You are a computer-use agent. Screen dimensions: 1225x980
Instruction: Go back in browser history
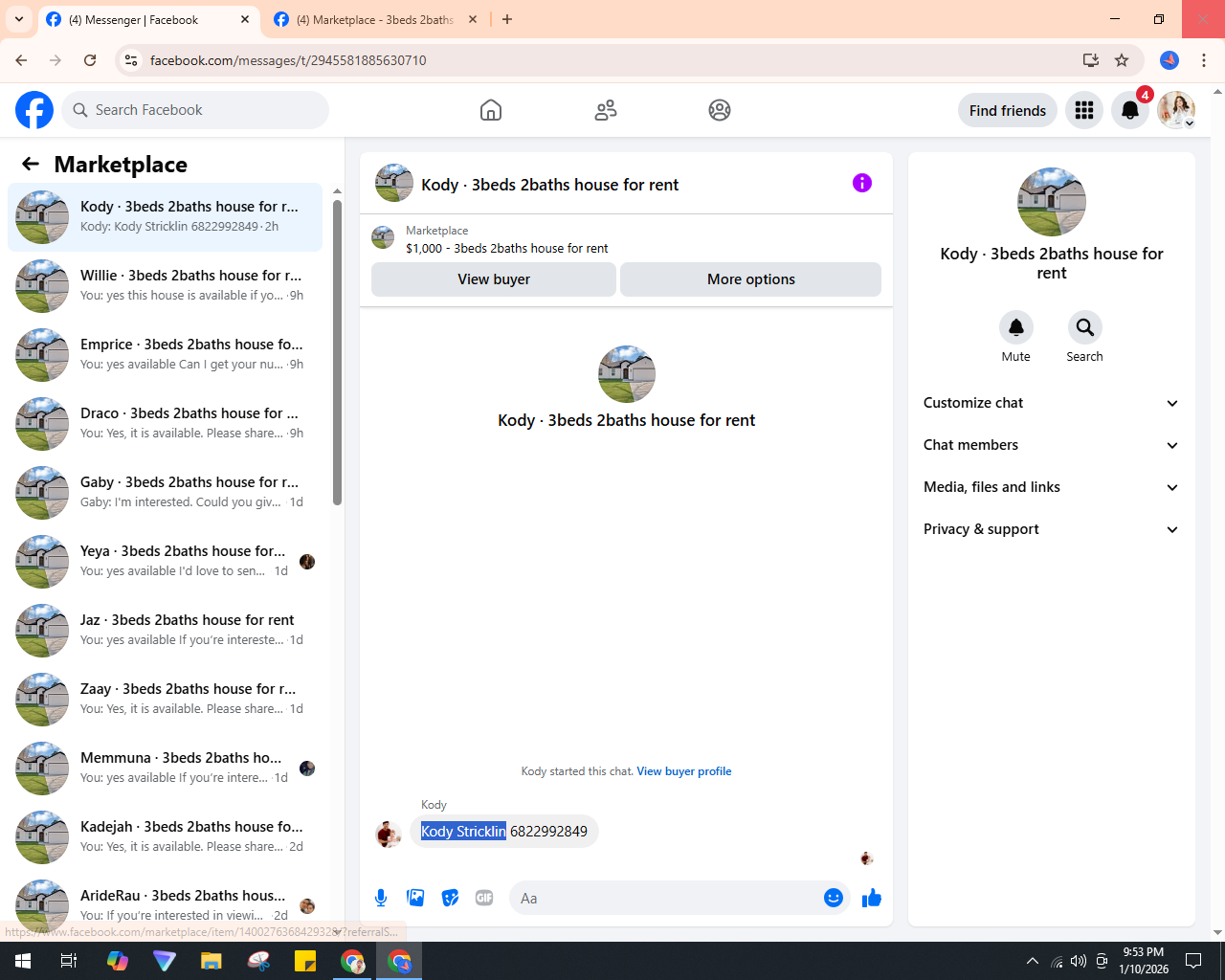(21, 60)
